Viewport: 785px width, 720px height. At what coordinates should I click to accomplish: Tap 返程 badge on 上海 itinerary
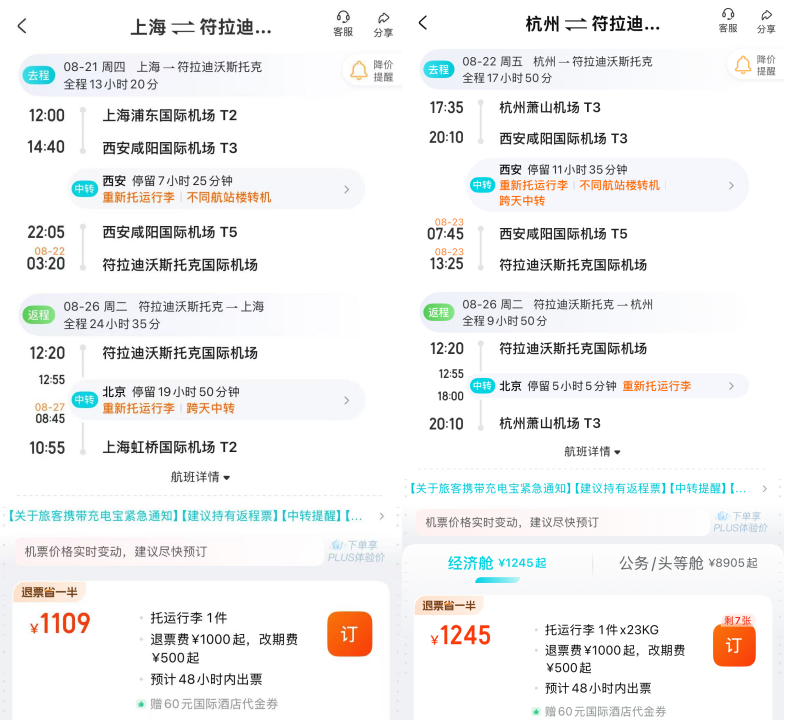coord(39,315)
